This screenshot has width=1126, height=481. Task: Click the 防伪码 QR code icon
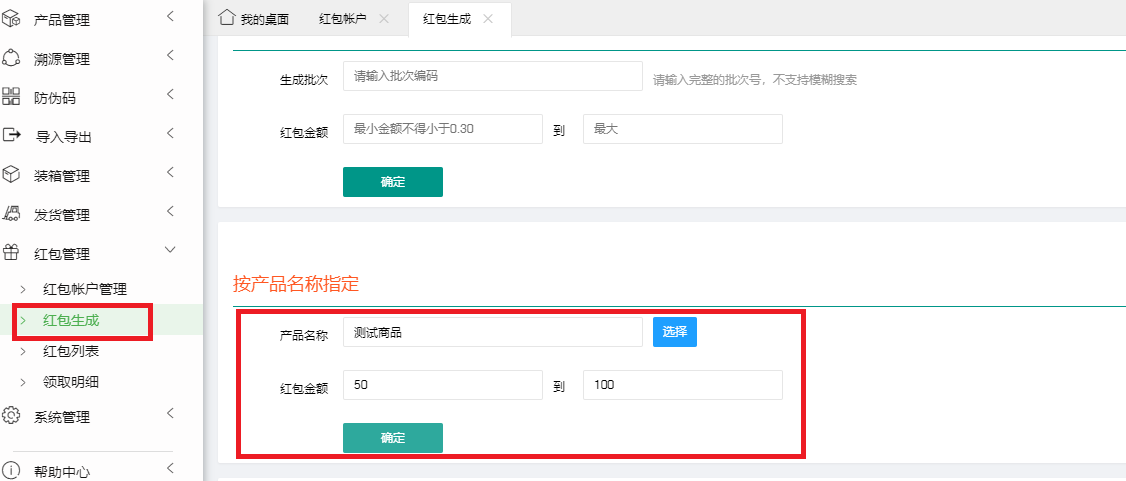[x=12, y=97]
